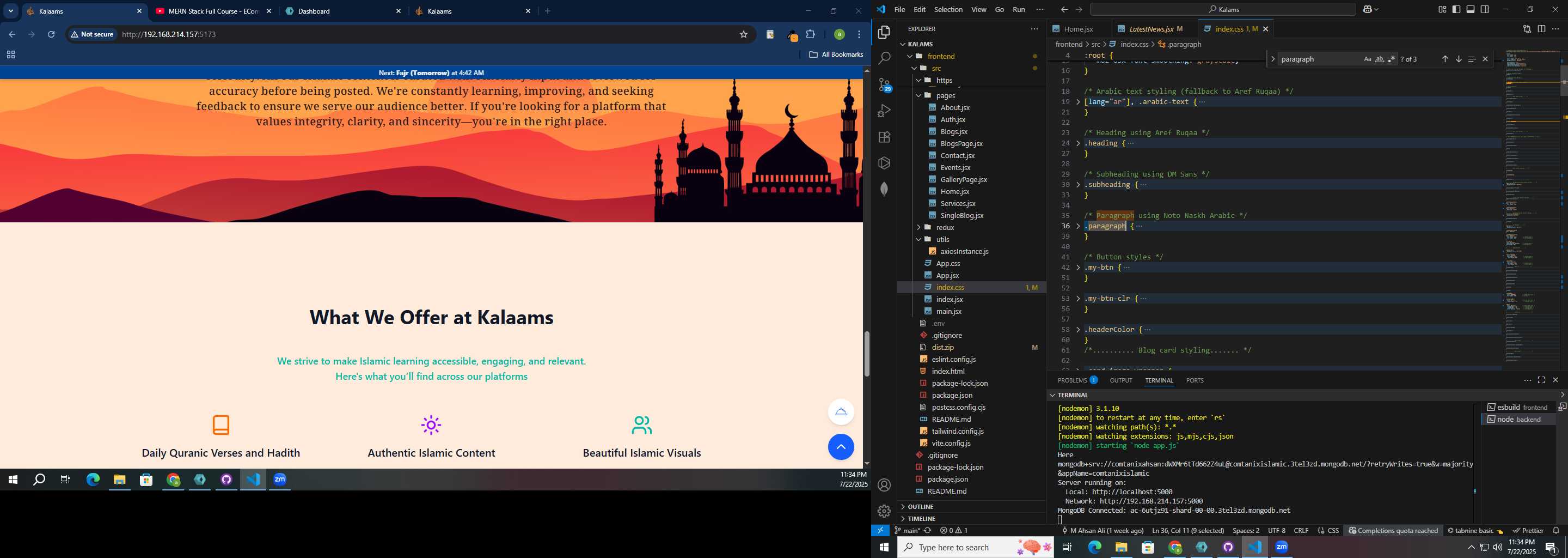1568x558 pixels.
Task: Open the Selection menu in VS Code
Action: click(948, 9)
